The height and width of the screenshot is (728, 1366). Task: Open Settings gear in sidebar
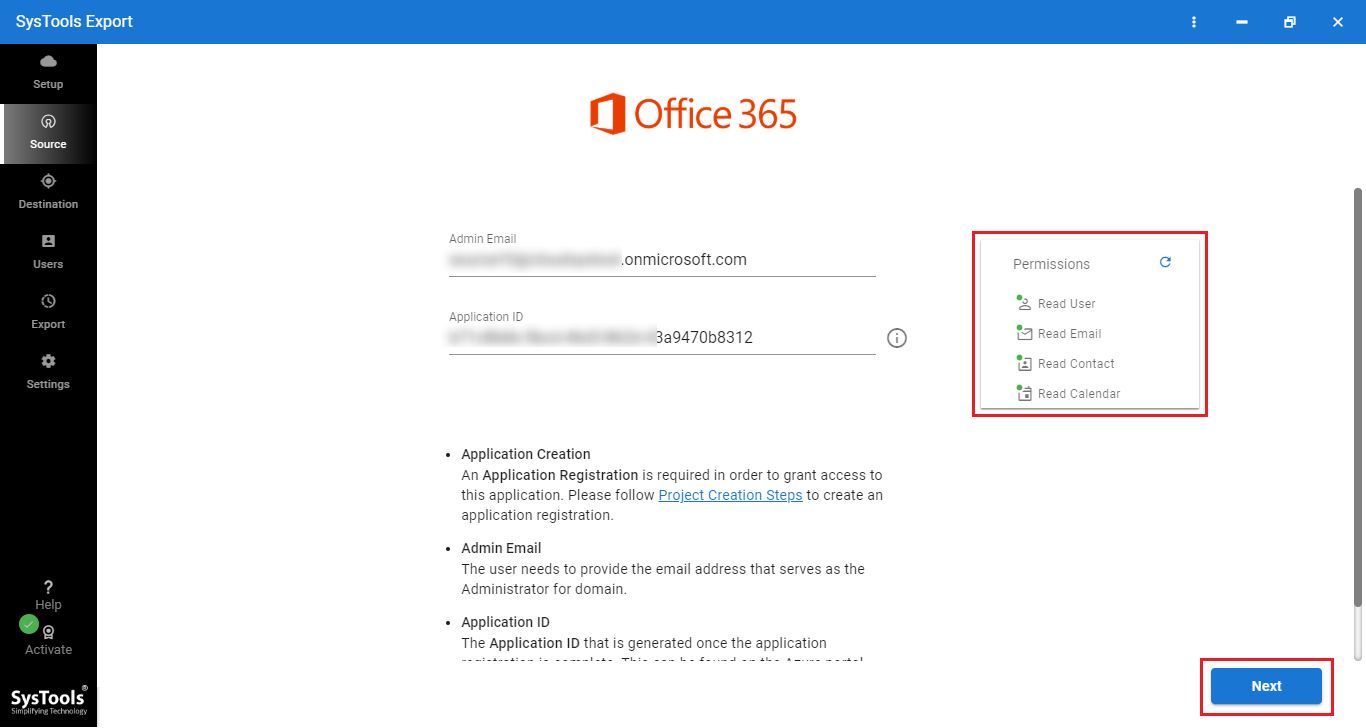tap(48, 362)
